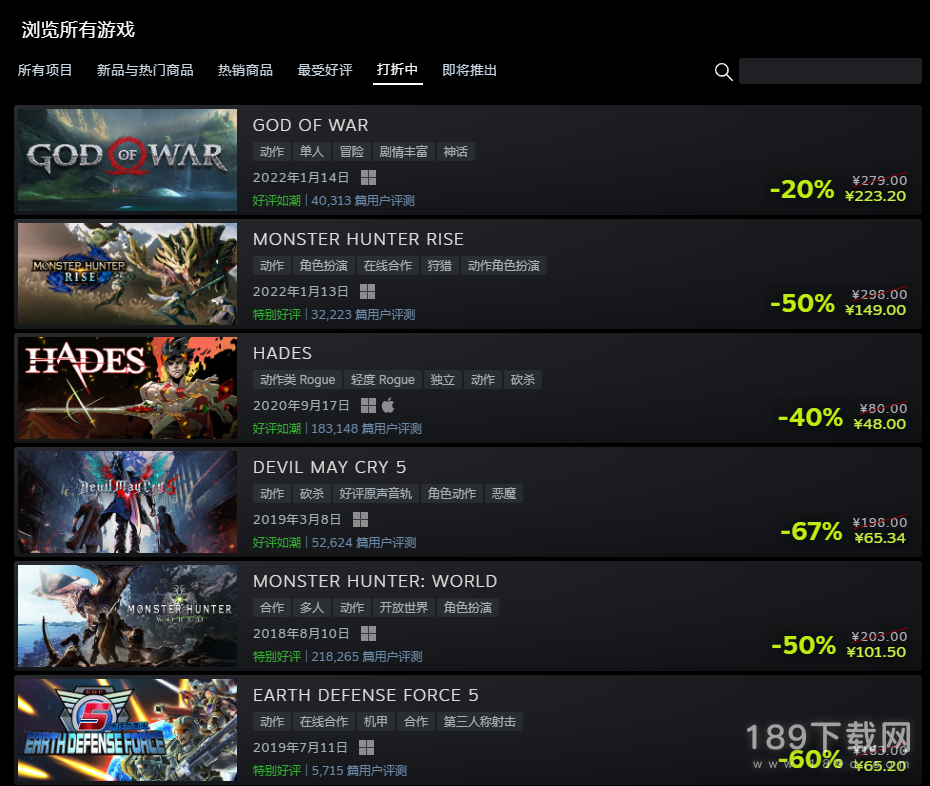Open the 新品与热门商品 tab
930x786 pixels.
[145, 70]
